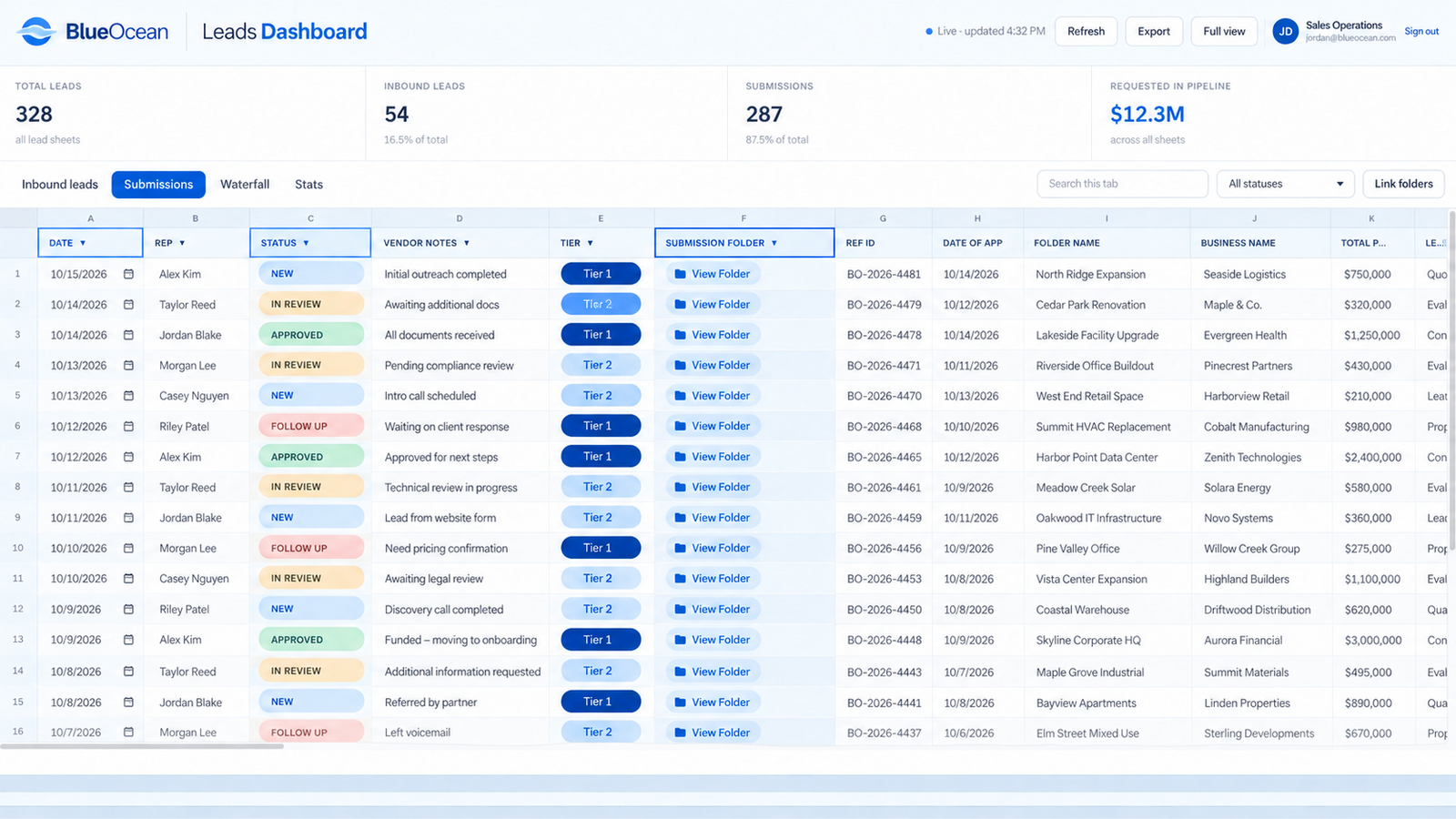Screen dimensions: 1456x819
Task: Click folder icon for BO-2026-4481 View Folder
Action: [680, 274]
